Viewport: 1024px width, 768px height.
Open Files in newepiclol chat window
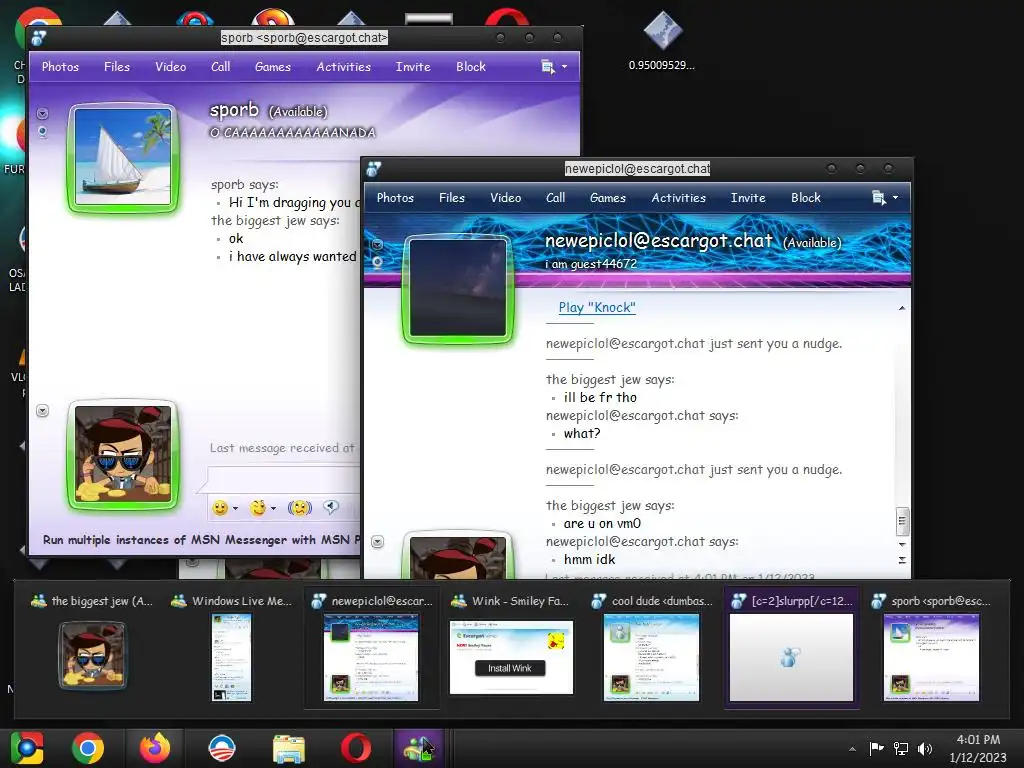[x=452, y=198]
